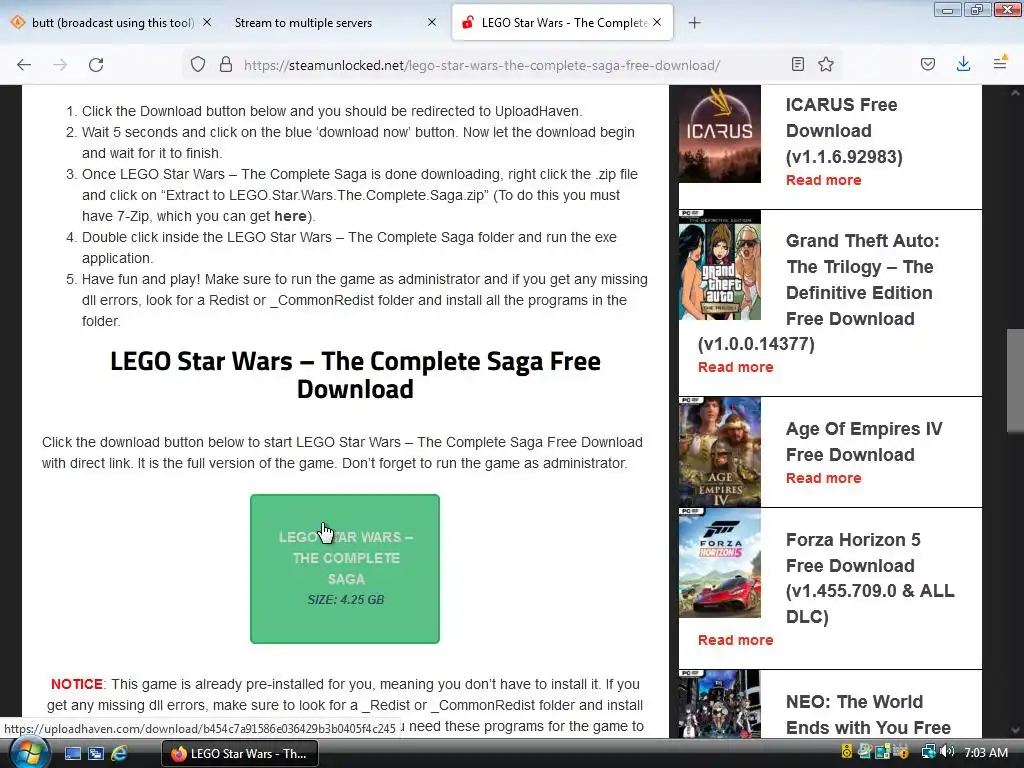Close the Stream to multiple servers tab
Viewport: 1024px width, 768px height.
tap(432, 22)
